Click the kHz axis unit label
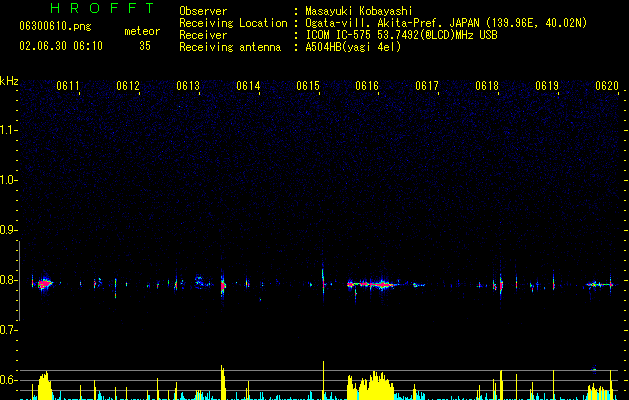Image resolution: width=629 pixels, height=400 pixels. click(9, 81)
